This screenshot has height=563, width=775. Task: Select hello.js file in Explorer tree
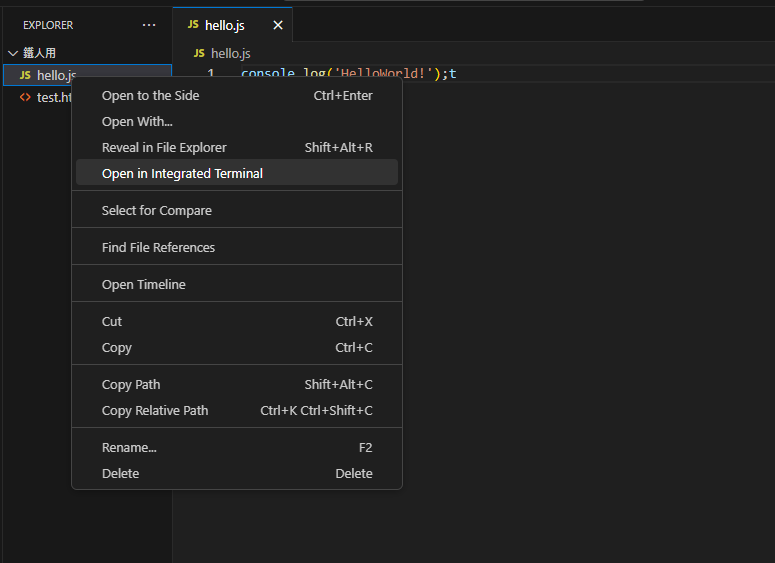(x=87, y=75)
